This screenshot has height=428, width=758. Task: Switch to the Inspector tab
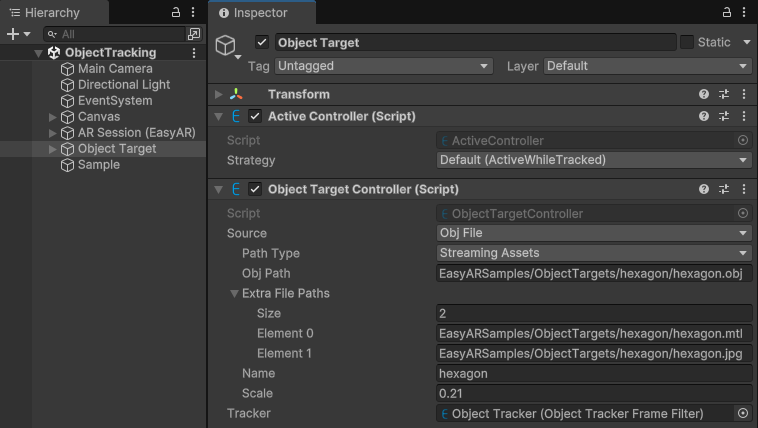pos(260,13)
